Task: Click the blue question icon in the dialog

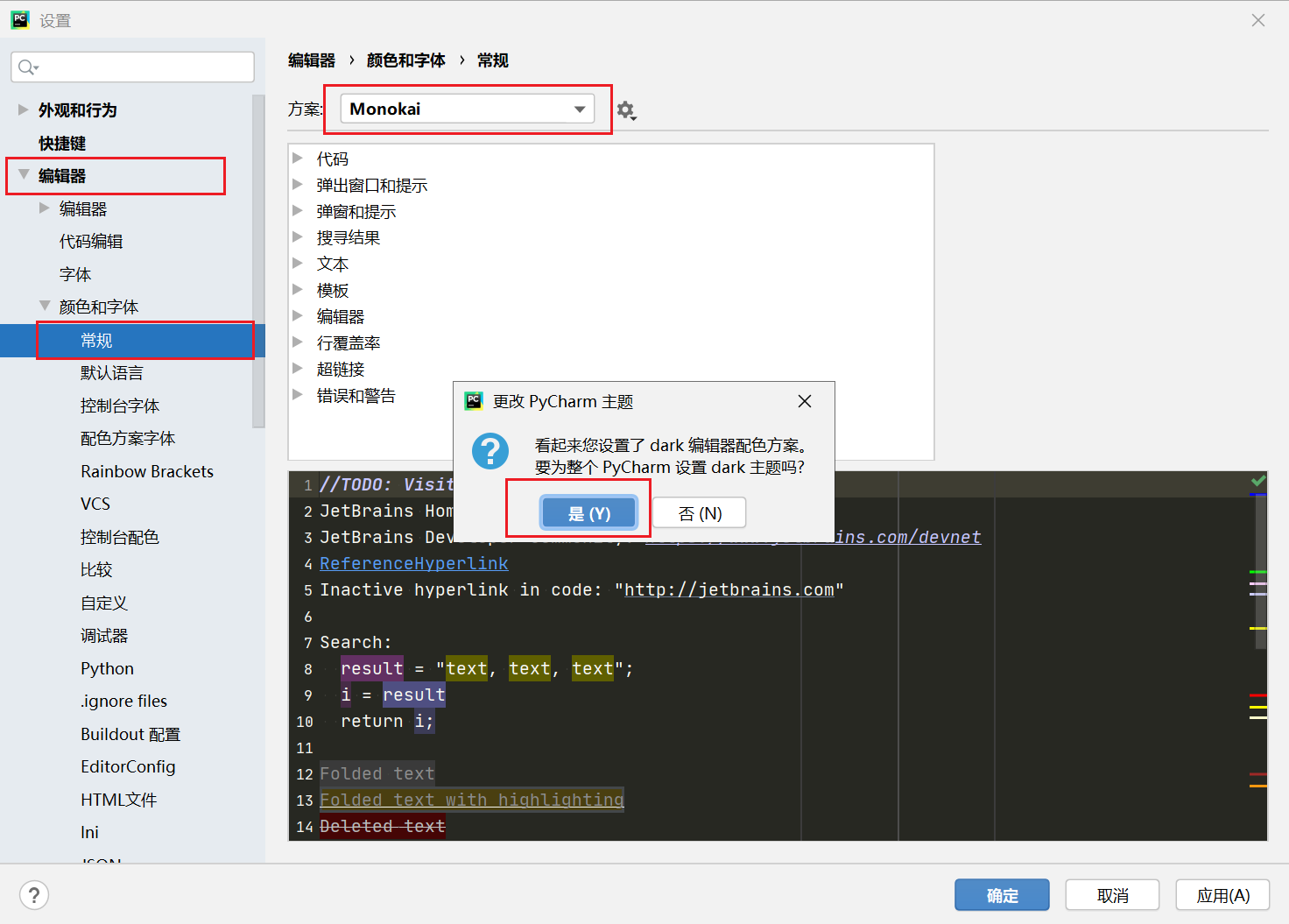Action: tap(490, 452)
